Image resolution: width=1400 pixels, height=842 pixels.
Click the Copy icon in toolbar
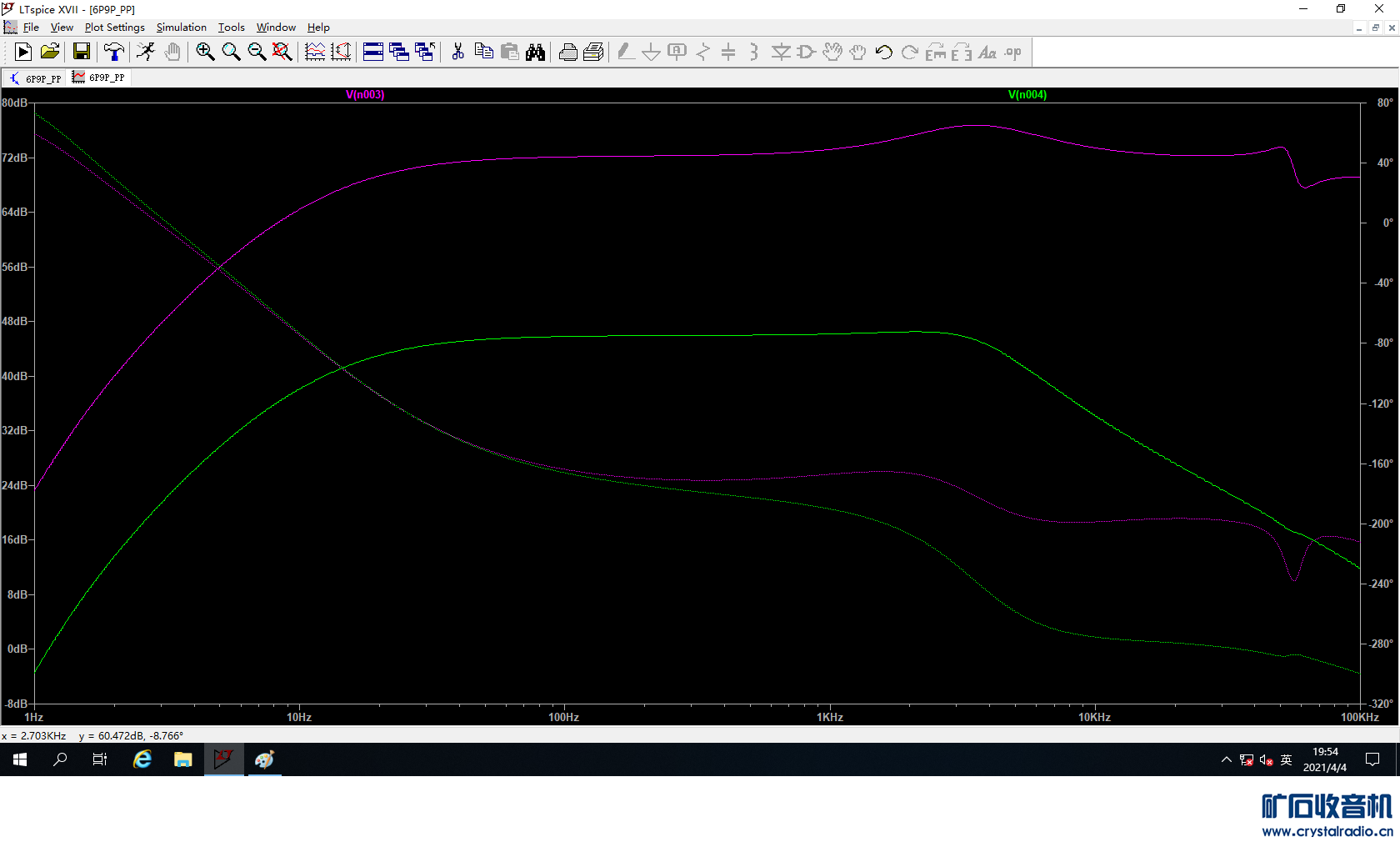click(483, 52)
